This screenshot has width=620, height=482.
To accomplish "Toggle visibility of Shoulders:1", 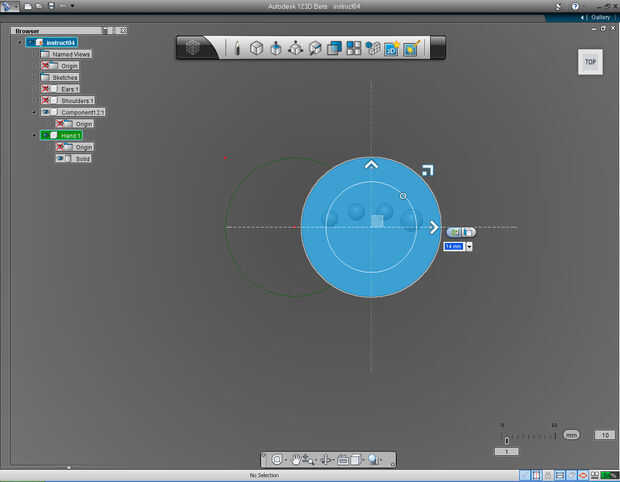I will (47, 101).
